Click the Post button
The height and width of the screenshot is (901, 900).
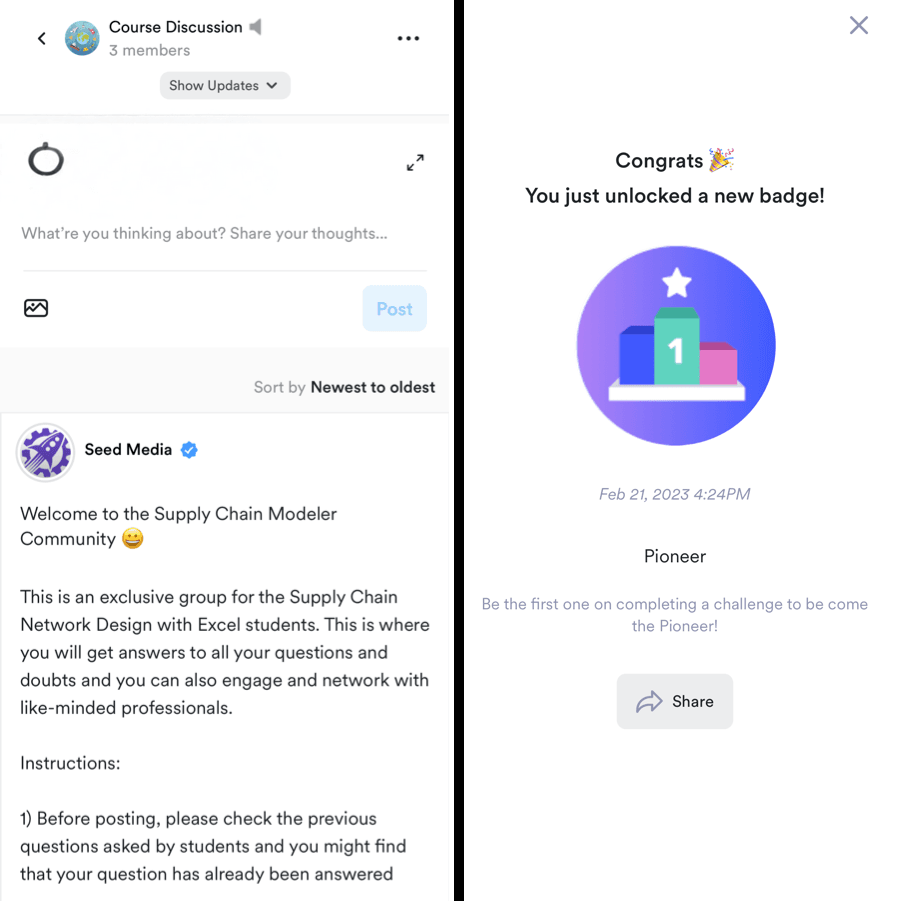point(394,309)
